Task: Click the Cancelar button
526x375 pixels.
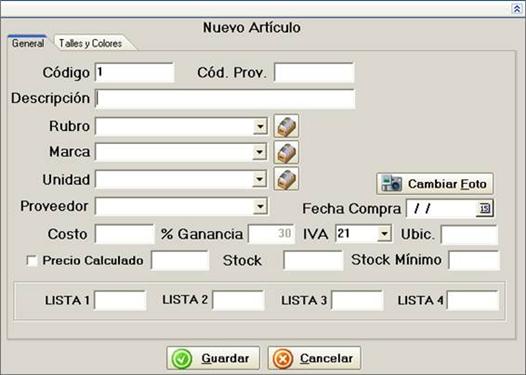Action: click(314, 358)
